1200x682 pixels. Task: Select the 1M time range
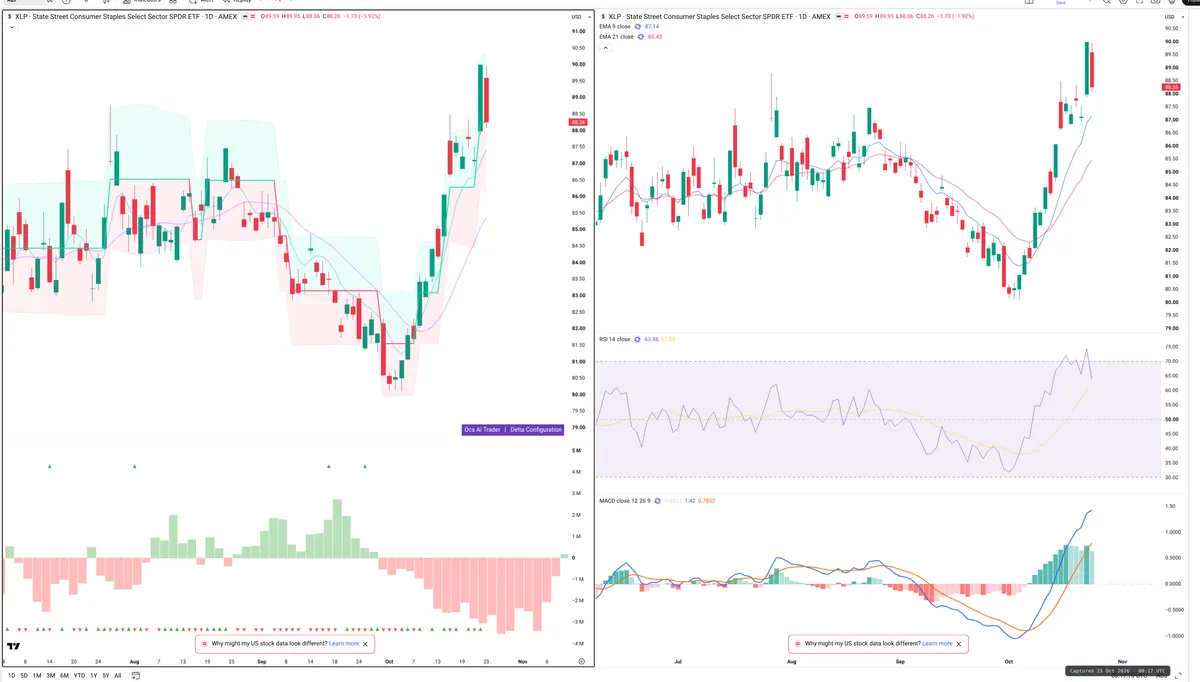37,676
